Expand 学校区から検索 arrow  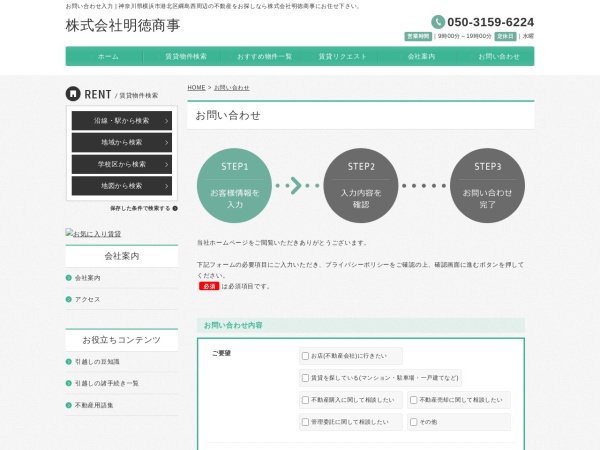tap(166, 165)
